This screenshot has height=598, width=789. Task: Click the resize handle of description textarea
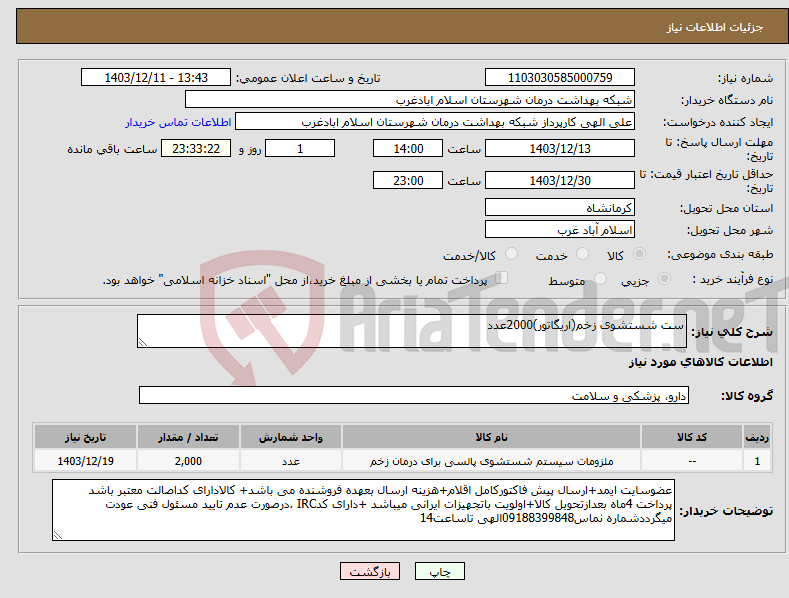[x=143, y=342]
